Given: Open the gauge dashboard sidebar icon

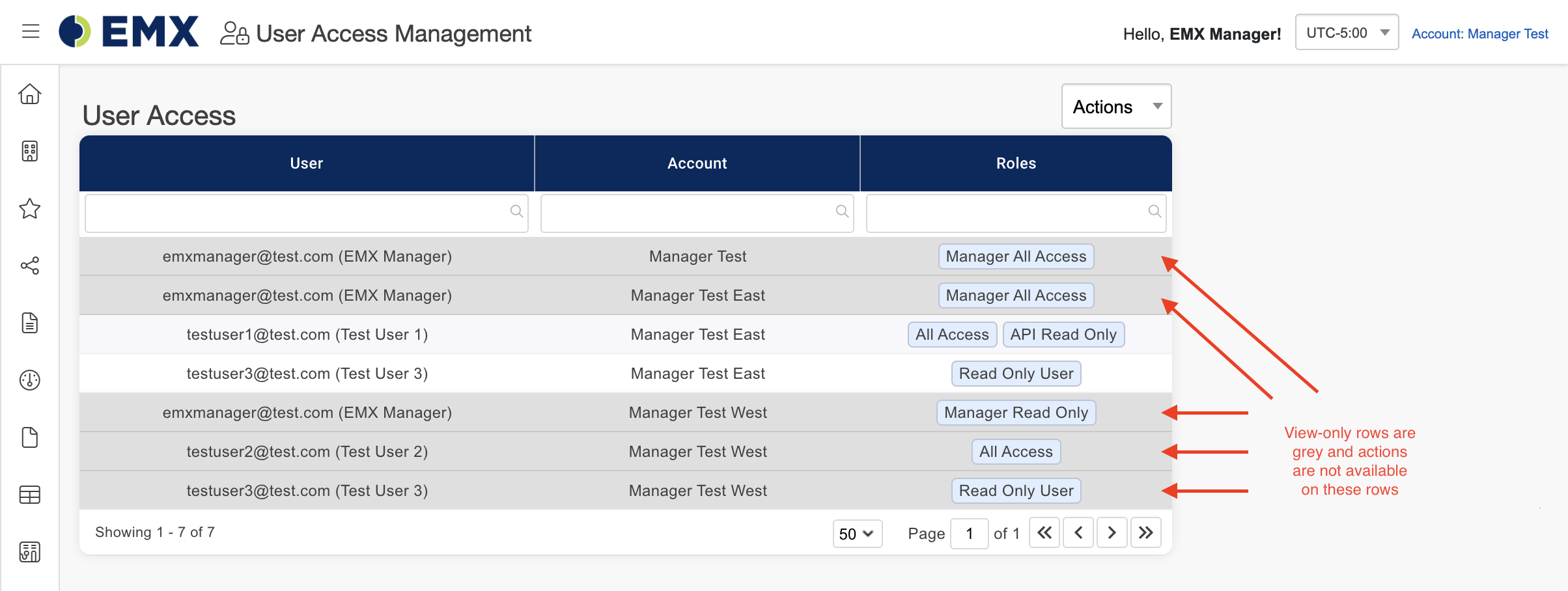Looking at the screenshot, I should pyautogui.click(x=30, y=380).
